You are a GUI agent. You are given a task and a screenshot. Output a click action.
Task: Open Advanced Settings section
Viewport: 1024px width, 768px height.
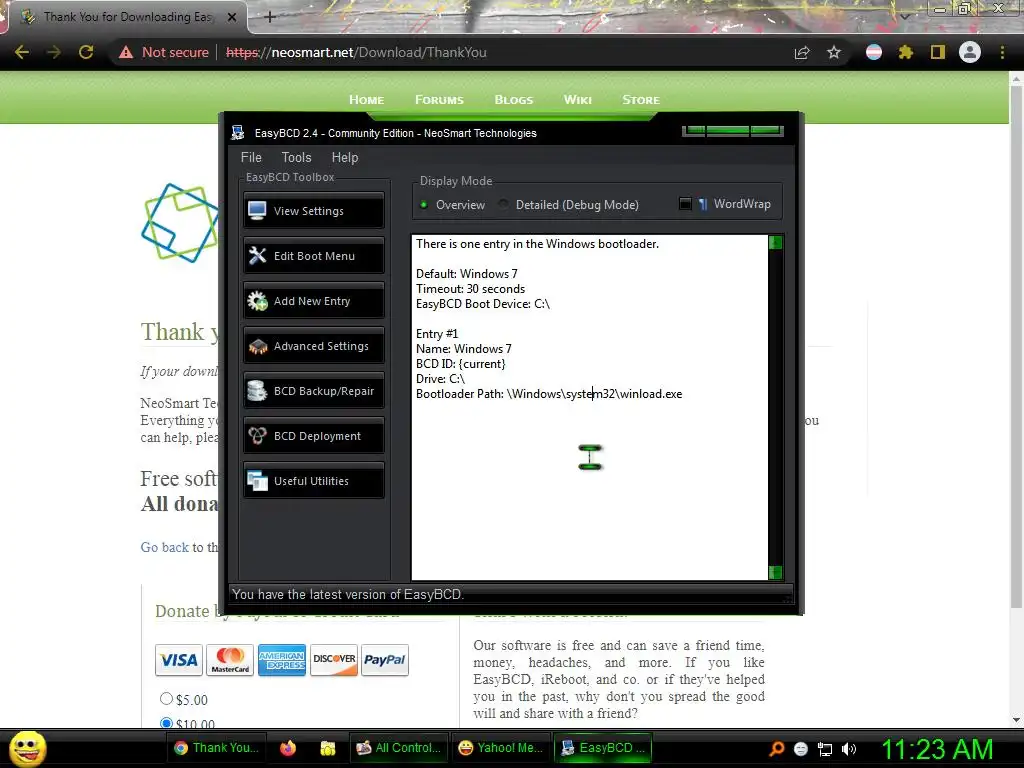tap(313, 345)
